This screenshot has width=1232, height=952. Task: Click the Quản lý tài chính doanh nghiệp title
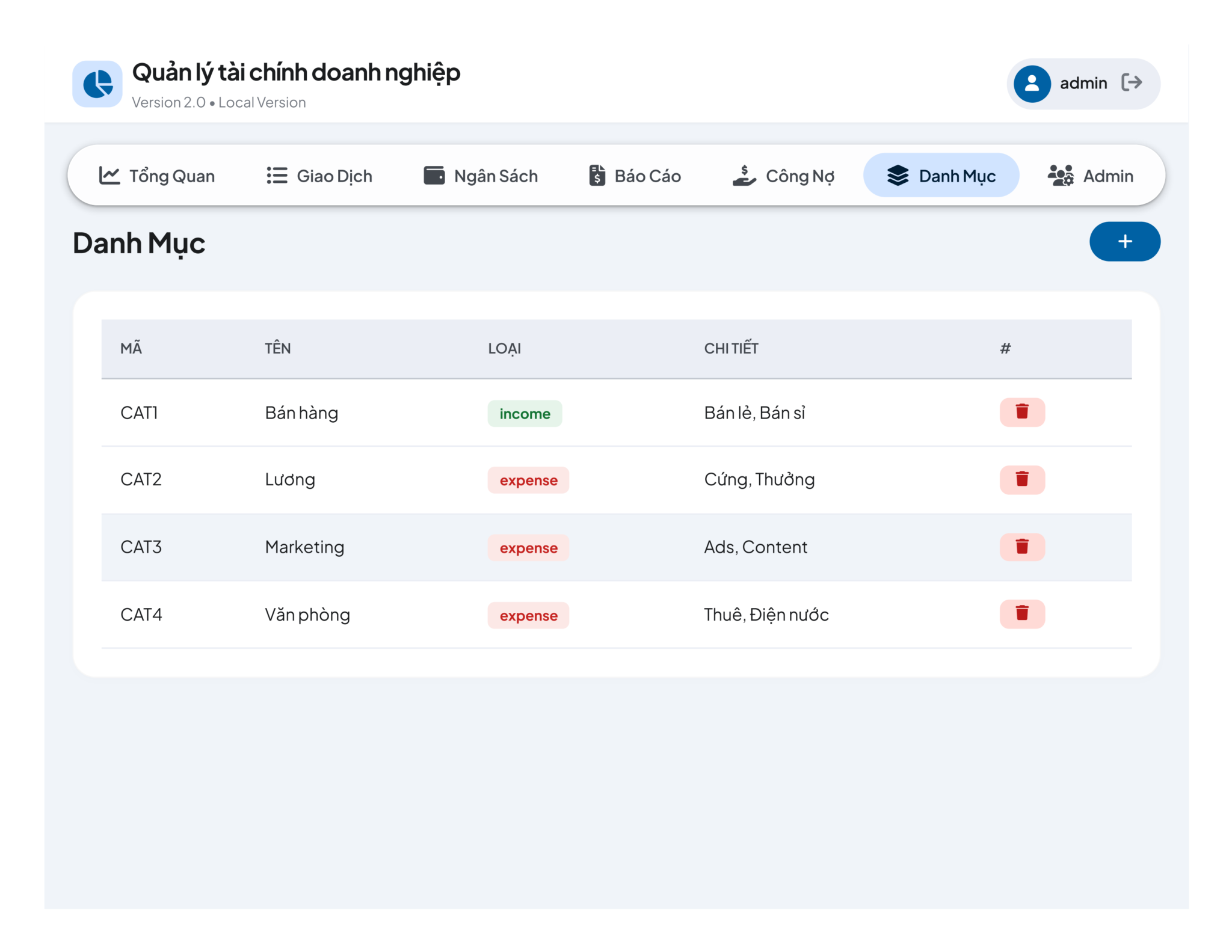(x=296, y=73)
